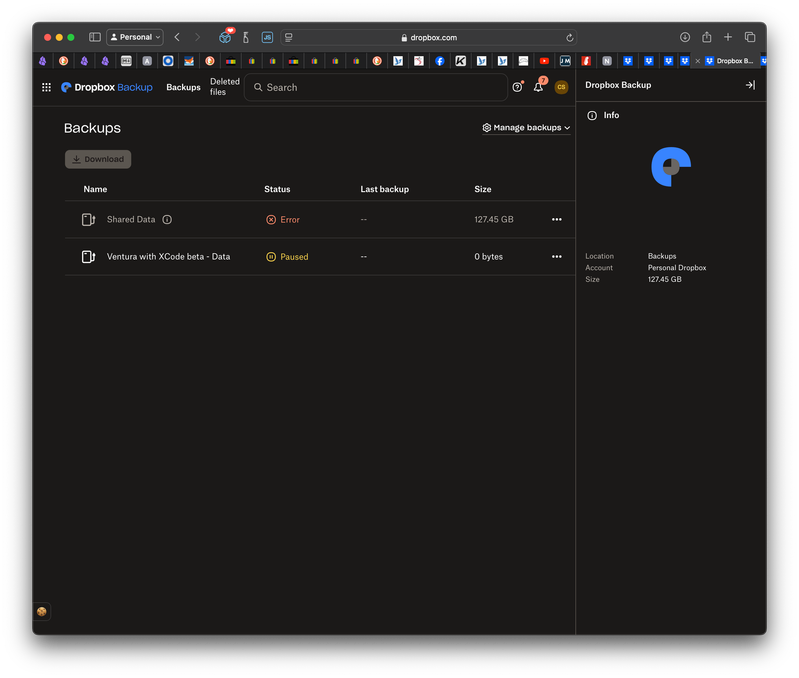Open more options for Shared Data backup

pyautogui.click(x=557, y=220)
